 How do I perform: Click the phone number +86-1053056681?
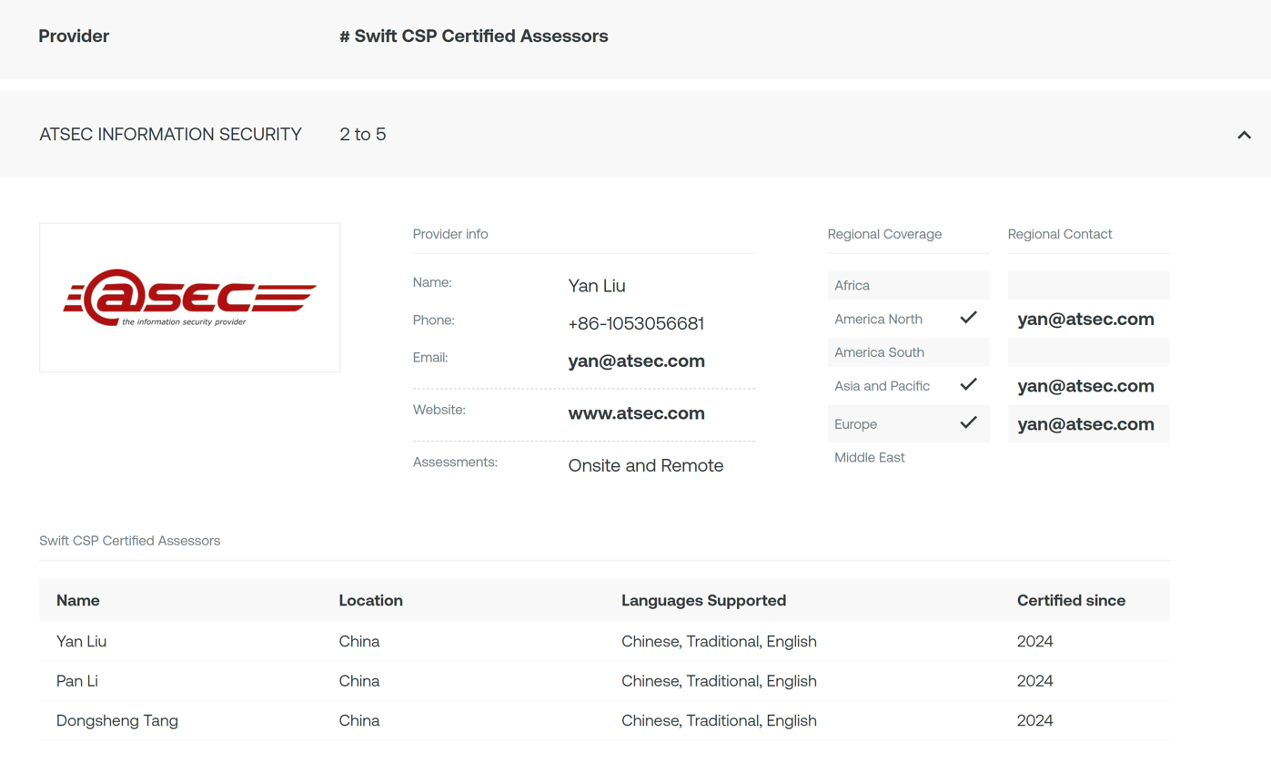click(x=636, y=323)
